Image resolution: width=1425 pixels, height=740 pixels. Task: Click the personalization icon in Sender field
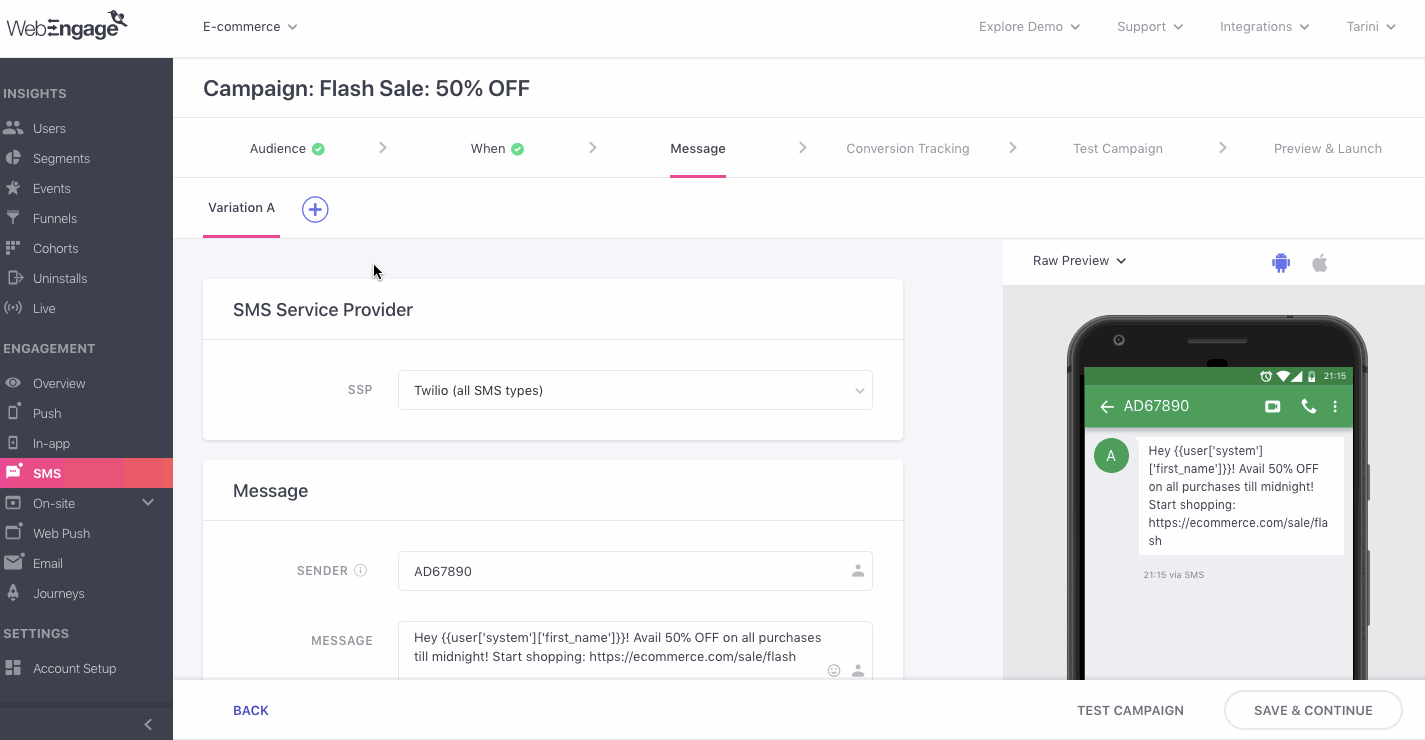pos(857,571)
